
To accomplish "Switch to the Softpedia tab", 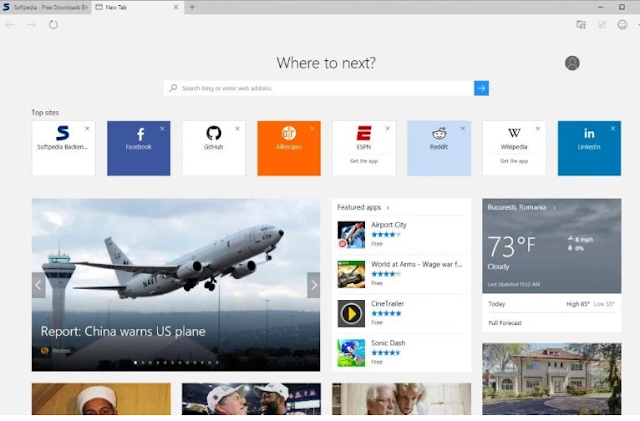I will [45, 7].
